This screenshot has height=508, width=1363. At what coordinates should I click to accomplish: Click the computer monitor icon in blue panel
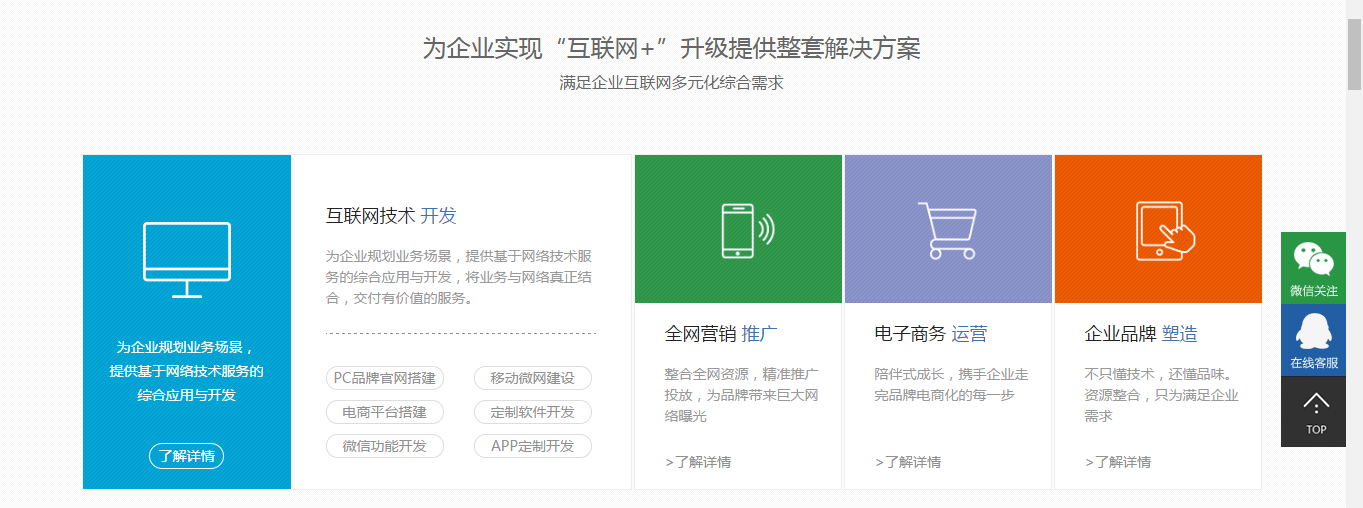click(x=187, y=259)
